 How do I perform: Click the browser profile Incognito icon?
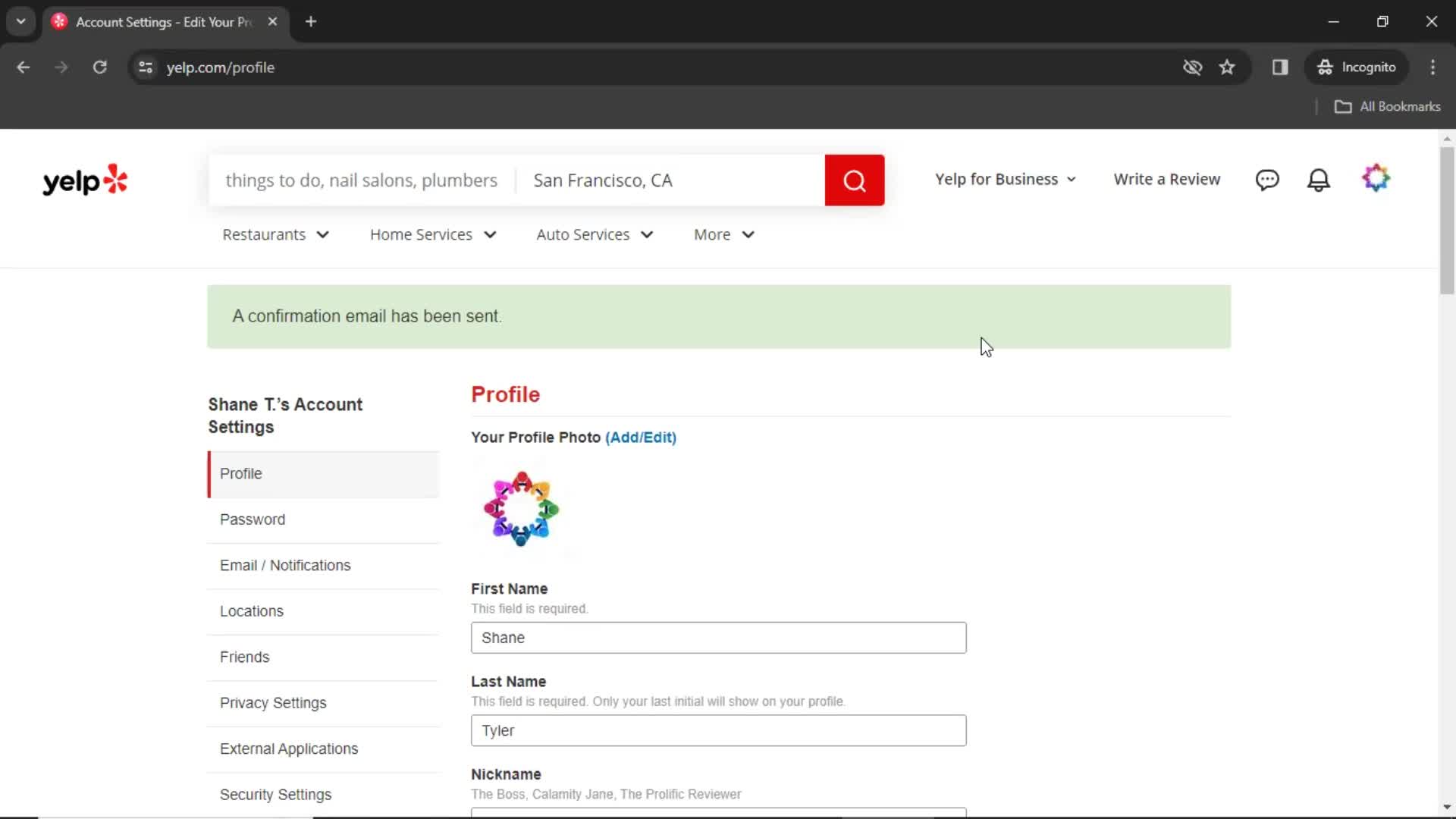click(1325, 67)
